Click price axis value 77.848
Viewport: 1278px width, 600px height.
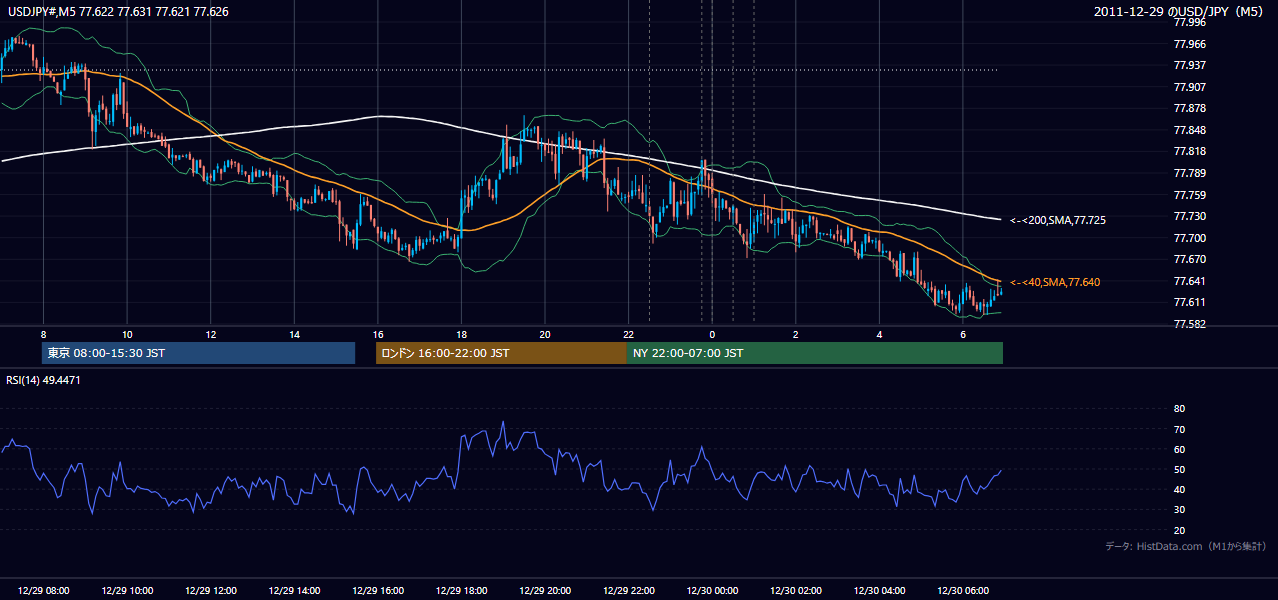pyautogui.click(x=1189, y=130)
